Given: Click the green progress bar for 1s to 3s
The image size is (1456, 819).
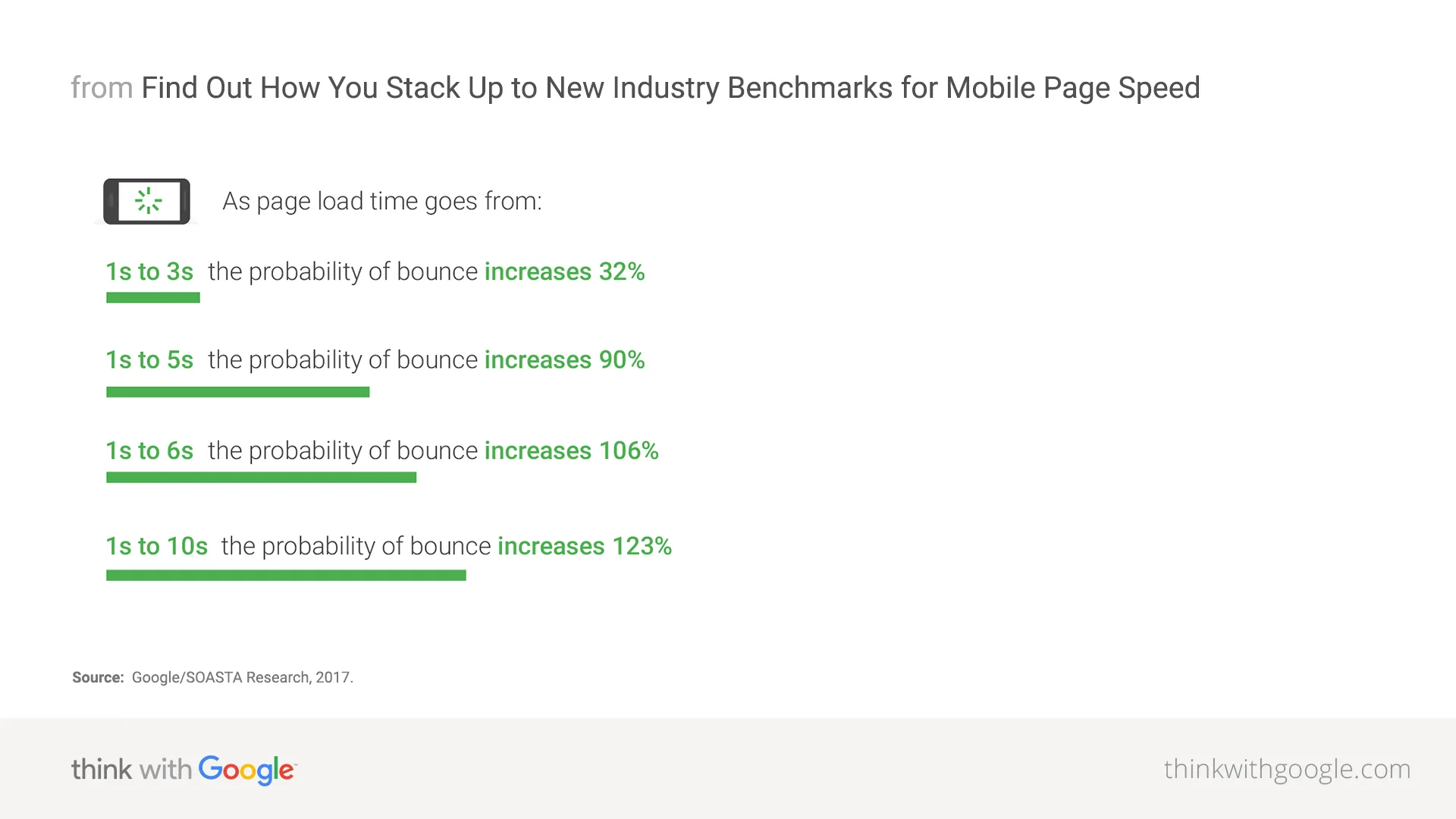Looking at the screenshot, I should pos(151,296).
